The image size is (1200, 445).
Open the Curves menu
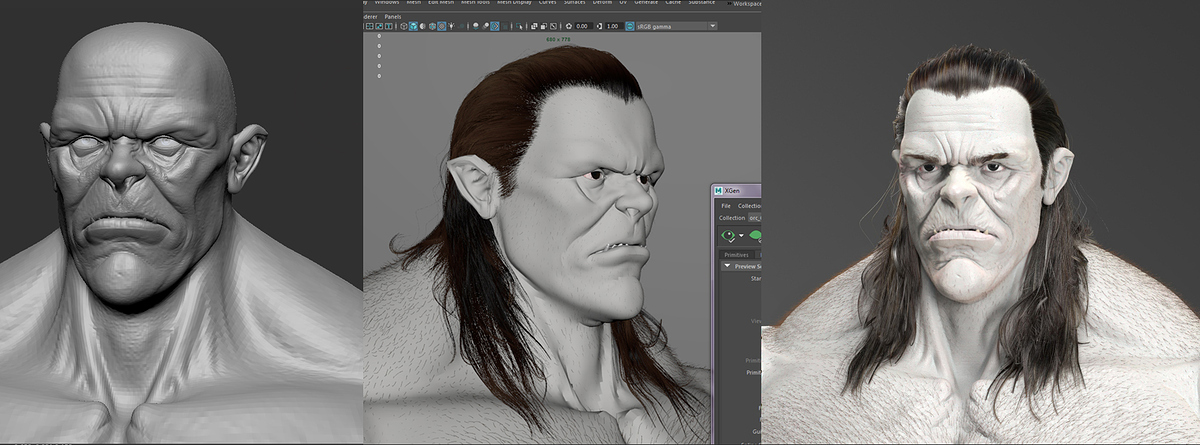[x=547, y=3]
